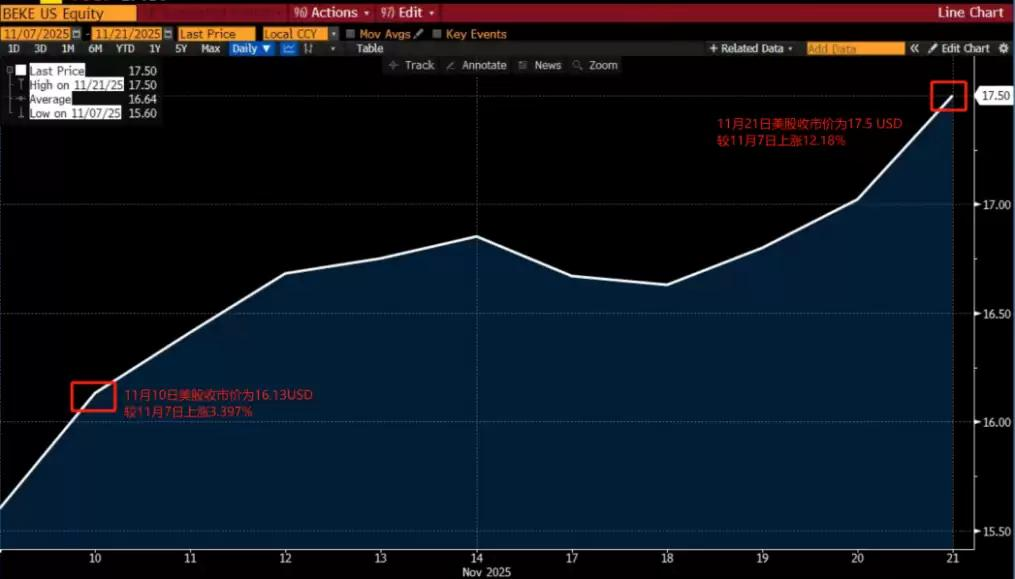Open the Edit menu
1015x579 pixels.
coord(410,13)
